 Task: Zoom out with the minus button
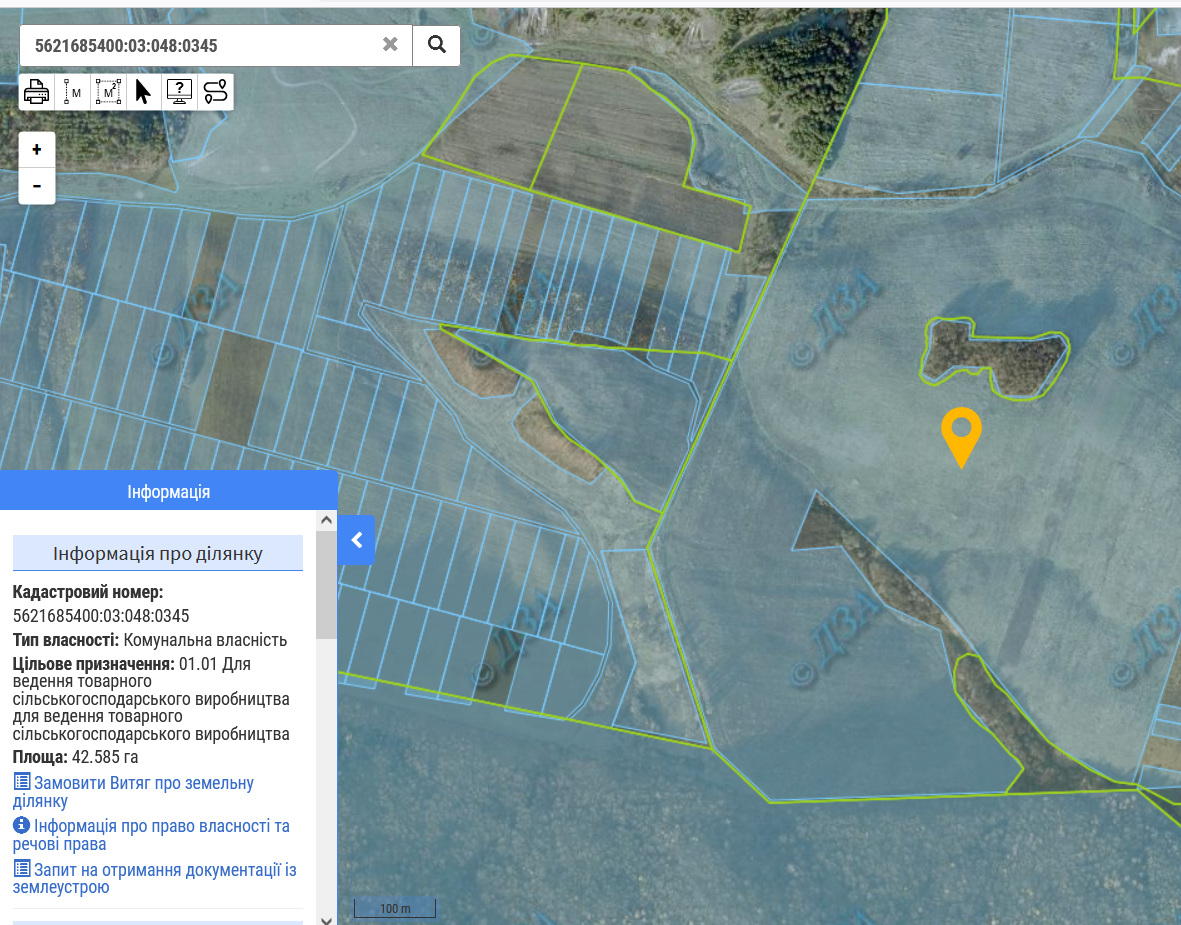(x=37, y=186)
